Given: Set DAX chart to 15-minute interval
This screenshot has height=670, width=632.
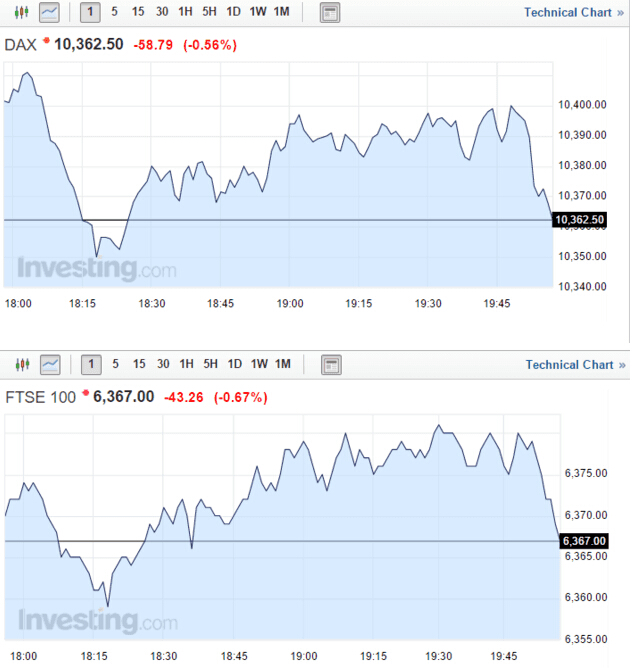Looking at the screenshot, I should pos(138,13).
